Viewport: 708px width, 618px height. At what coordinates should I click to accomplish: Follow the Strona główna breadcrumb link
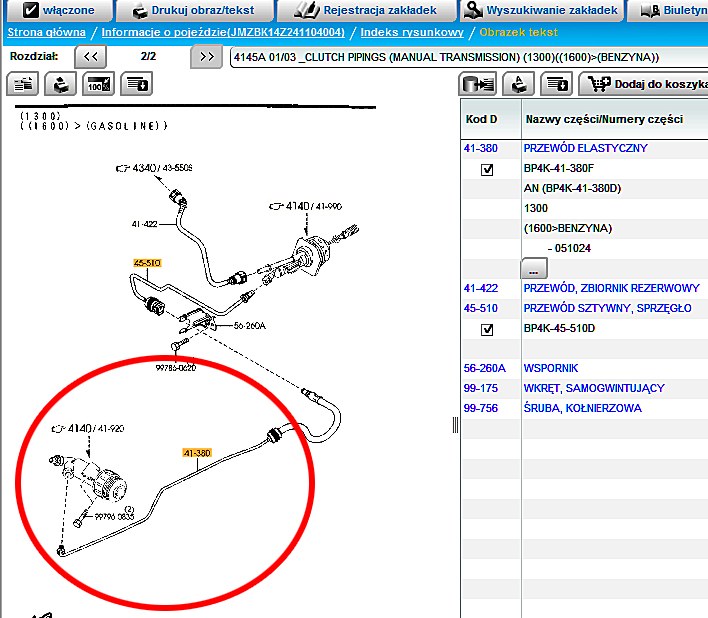click(47, 33)
